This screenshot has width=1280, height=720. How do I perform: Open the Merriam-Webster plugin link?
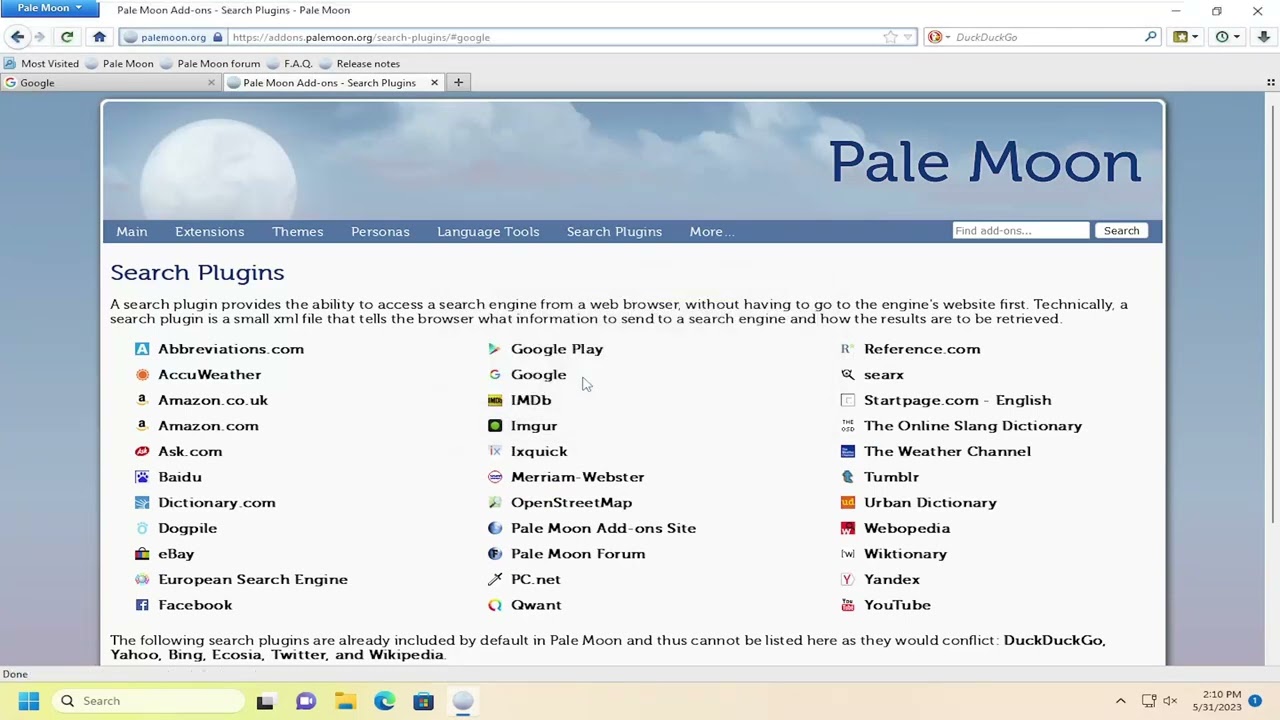[577, 477]
